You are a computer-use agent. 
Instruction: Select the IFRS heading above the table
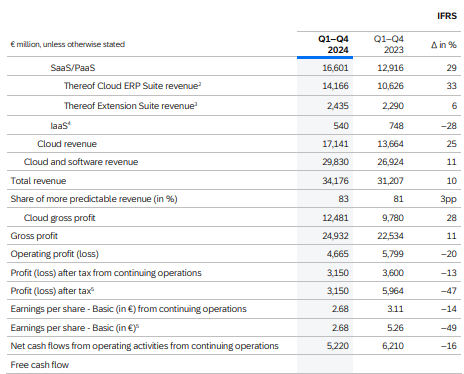(x=447, y=16)
